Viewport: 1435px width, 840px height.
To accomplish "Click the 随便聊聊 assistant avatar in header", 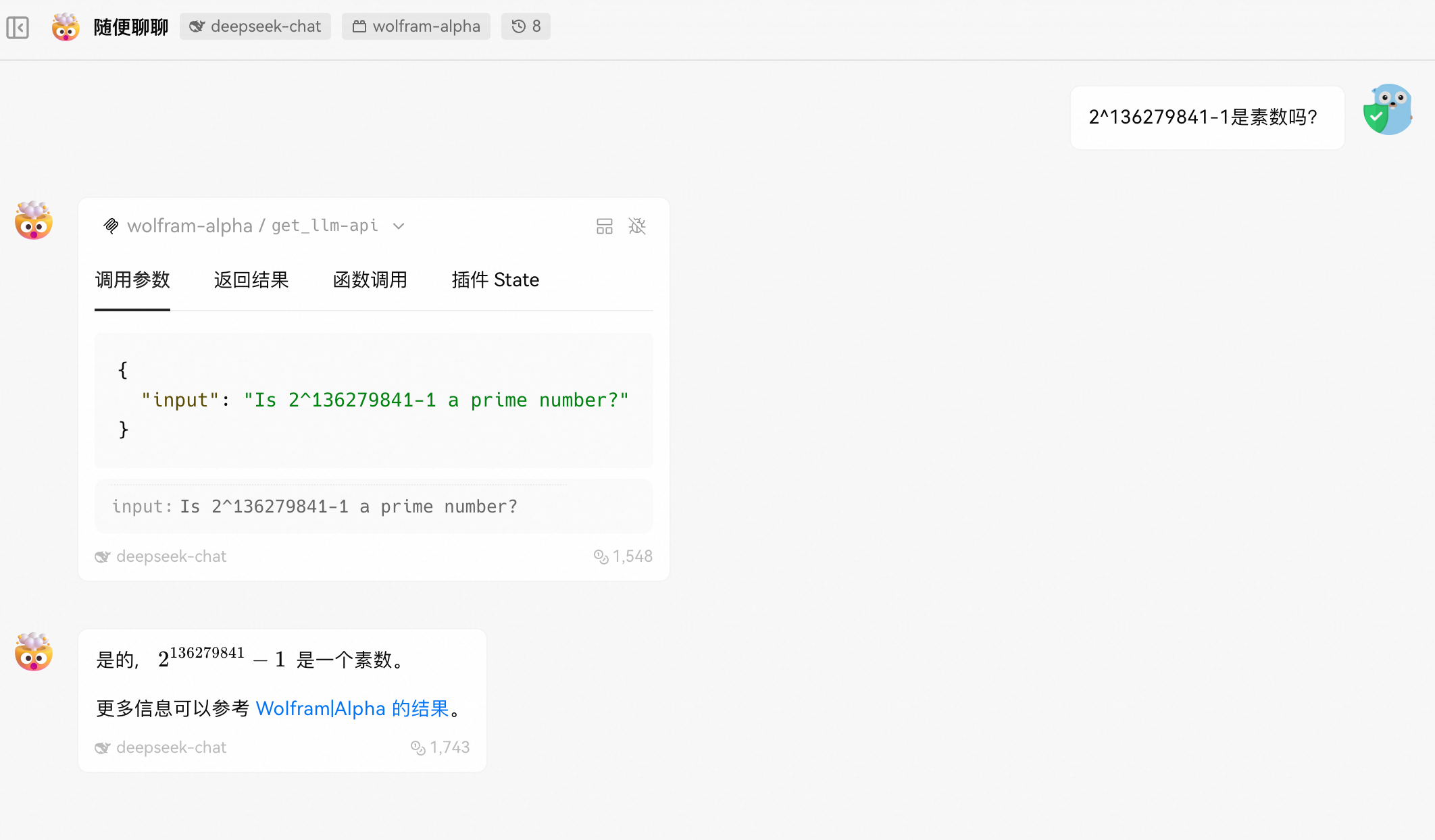I will pos(66,27).
